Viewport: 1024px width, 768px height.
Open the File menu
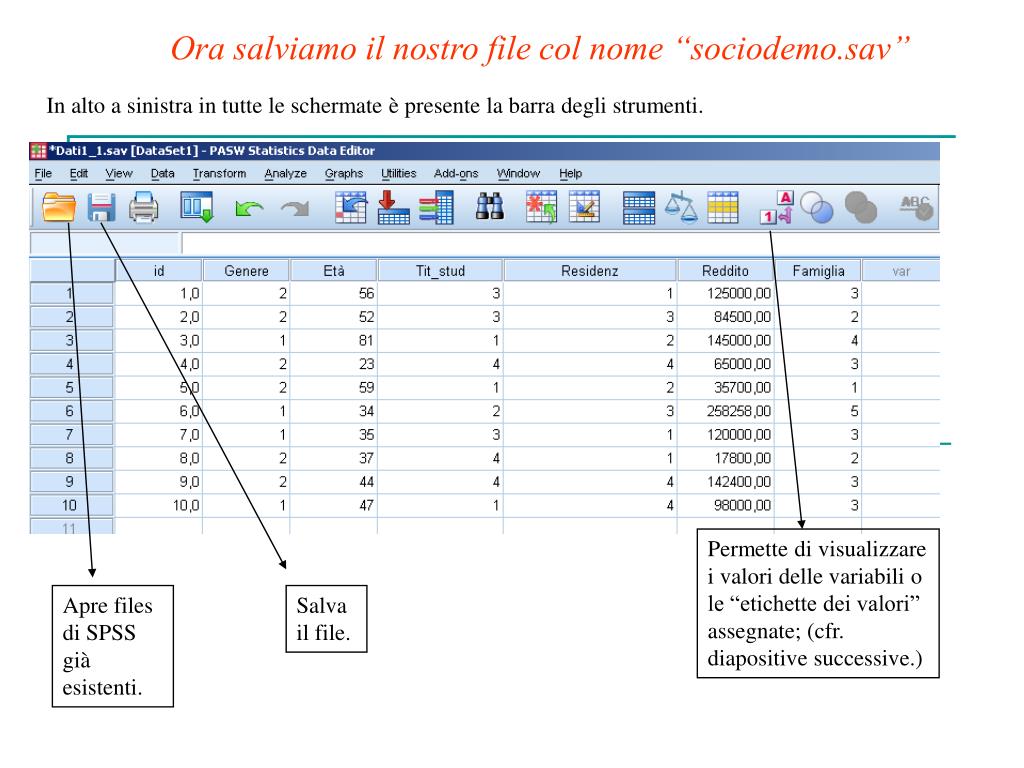(43, 174)
